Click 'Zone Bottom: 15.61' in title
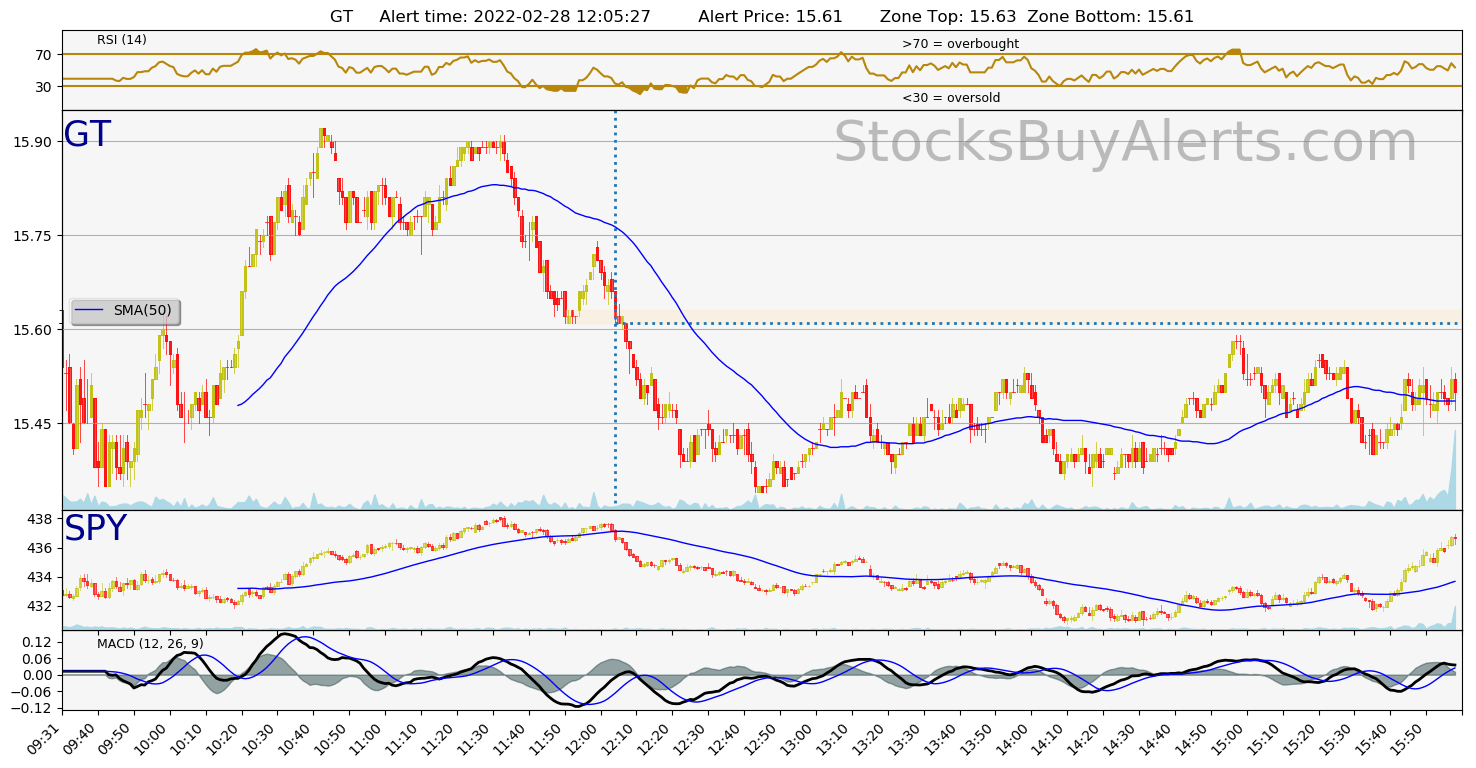This screenshot has height=768, width=1476. pos(1111,17)
